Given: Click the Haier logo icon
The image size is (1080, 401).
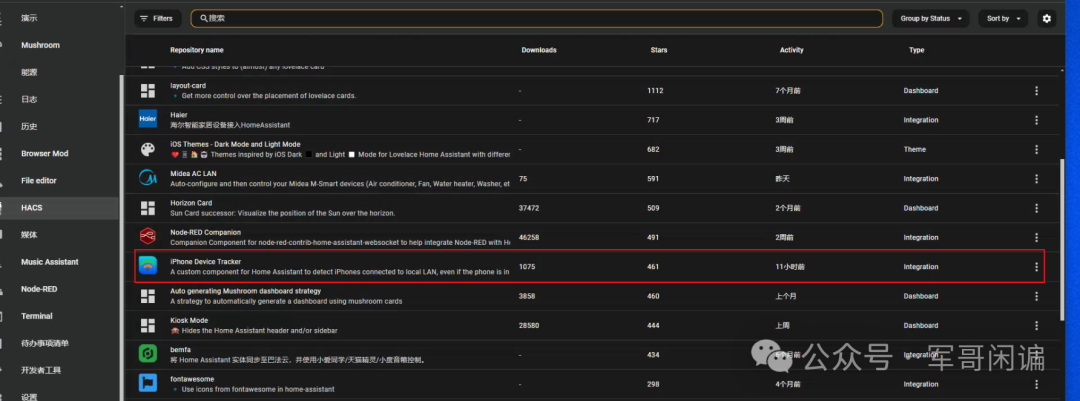Looking at the screenshot, I should click(148, 120).
